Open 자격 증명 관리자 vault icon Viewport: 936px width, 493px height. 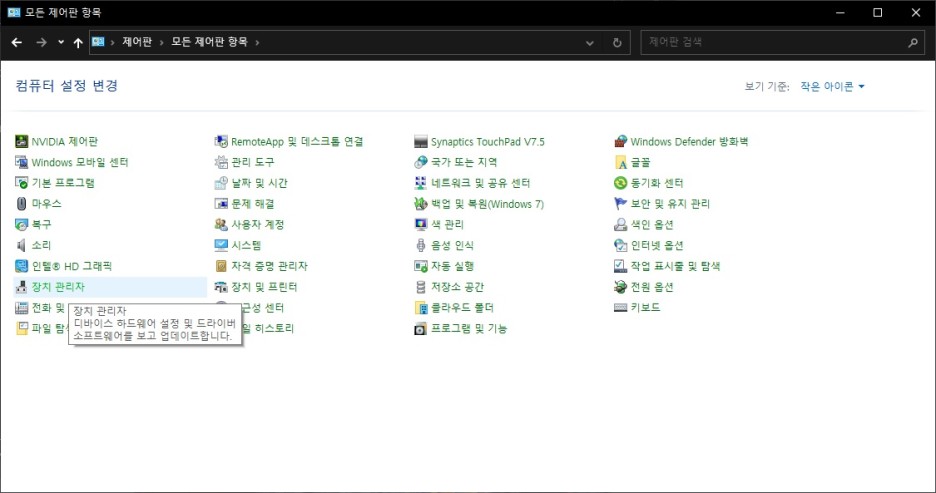(221, 266)
